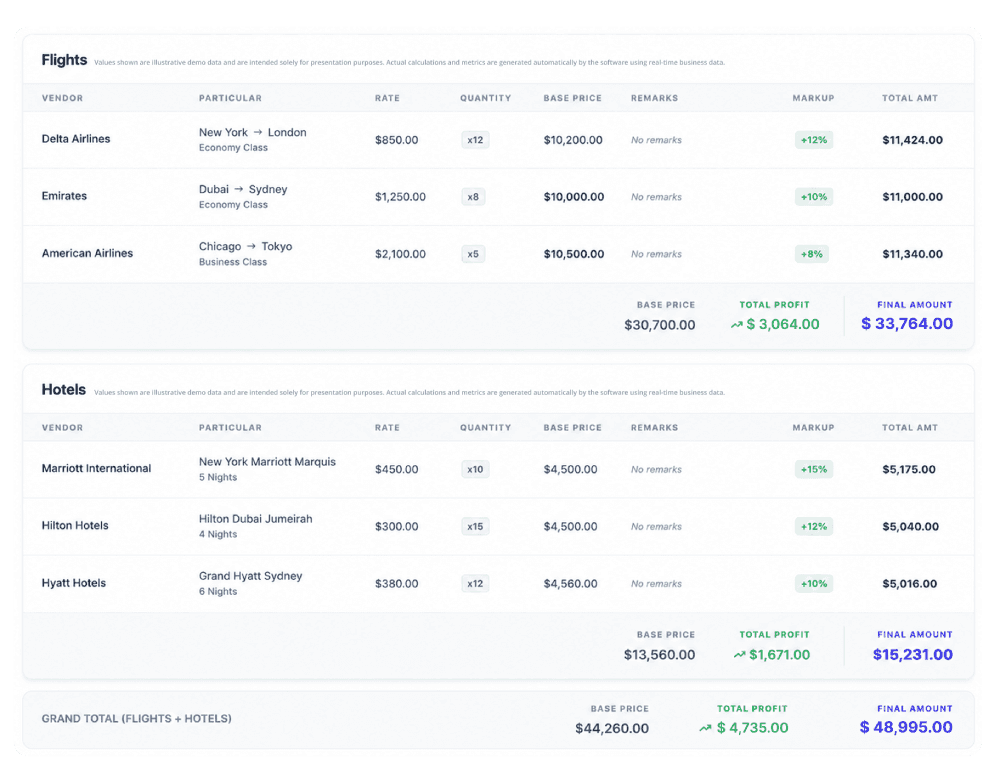Click the arrow between New York and London

pyautogui.click(x=258, y=132)
